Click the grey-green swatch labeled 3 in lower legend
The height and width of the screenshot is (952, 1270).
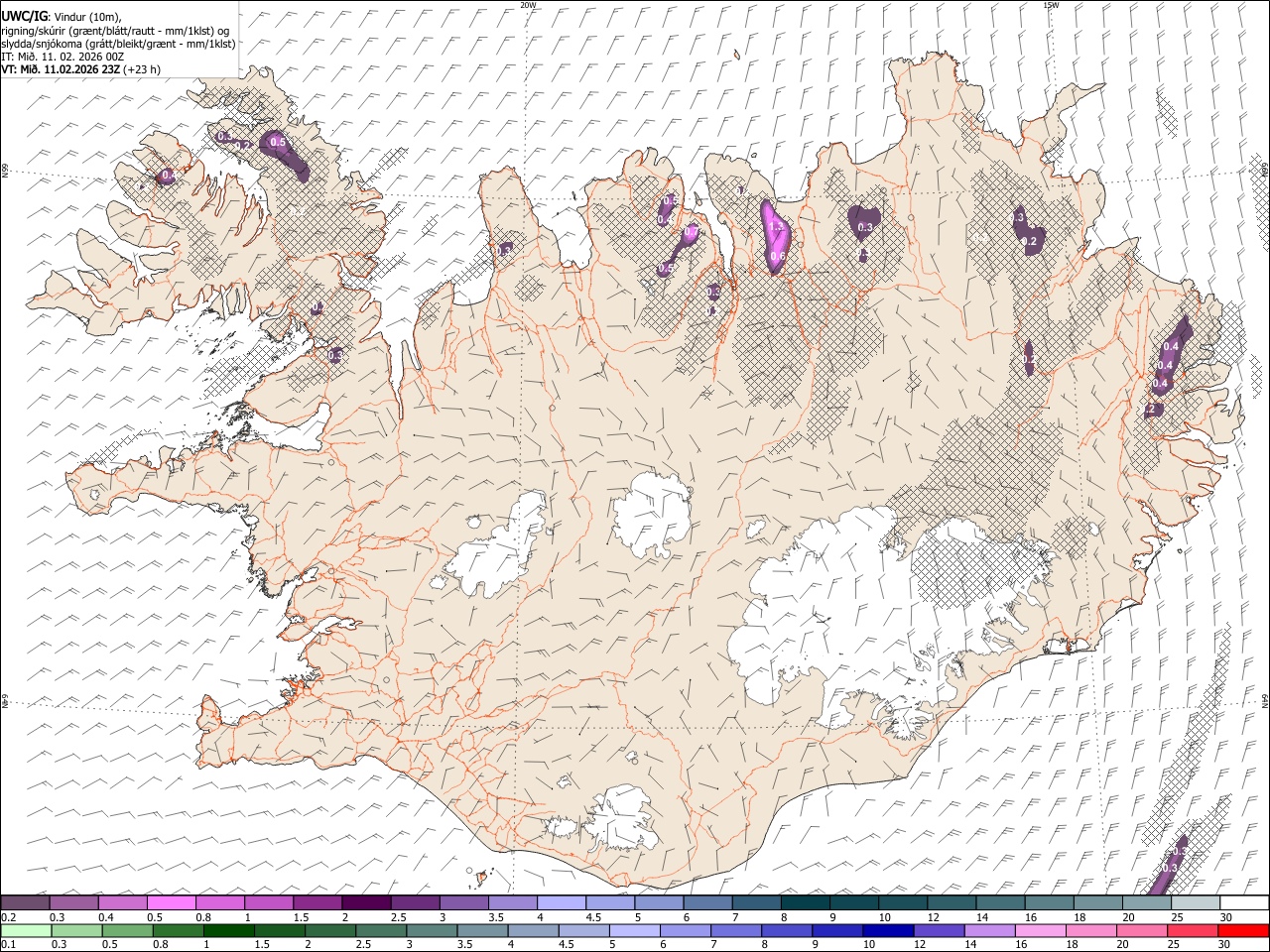[433, 930]
